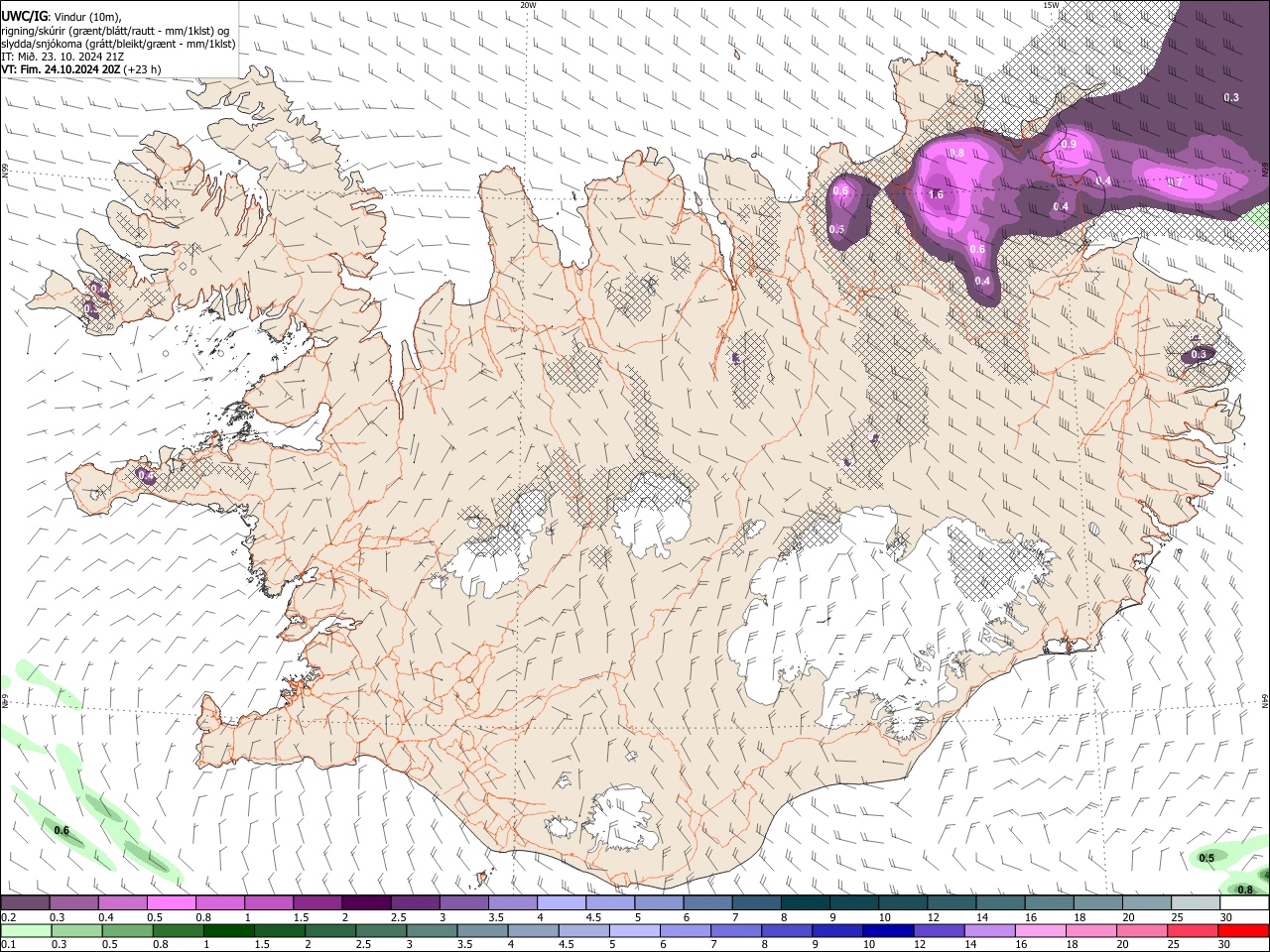Click the '1.5' number under the lower scale
1270x952 pixels.
pyautogui.click(x=262, y=945)
